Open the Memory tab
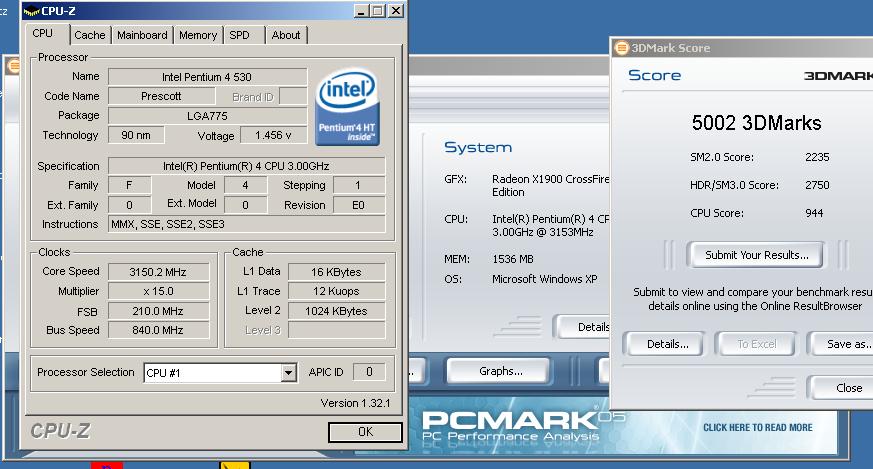 (x=198, y=35)
